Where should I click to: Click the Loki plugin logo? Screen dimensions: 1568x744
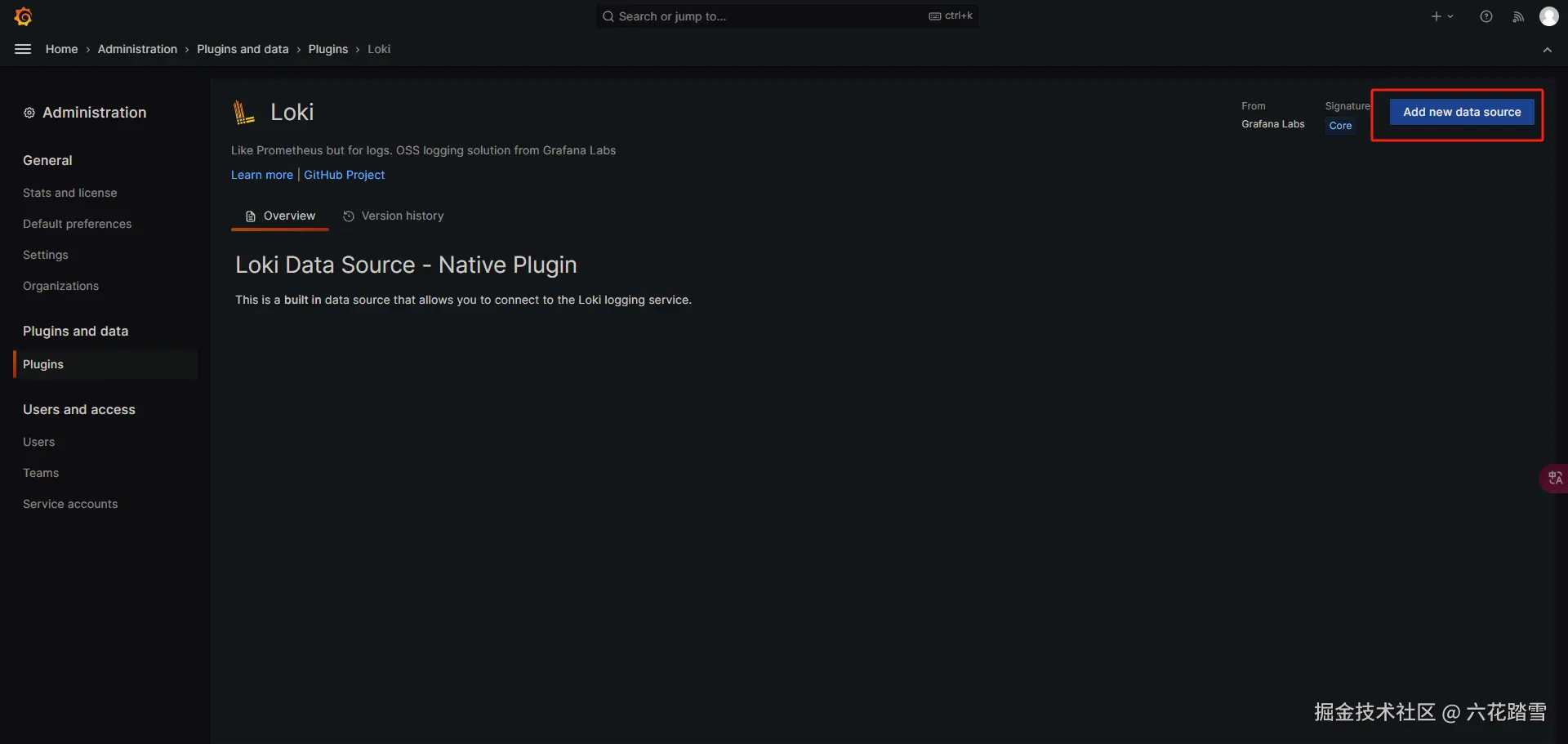(x=243, y=112)
